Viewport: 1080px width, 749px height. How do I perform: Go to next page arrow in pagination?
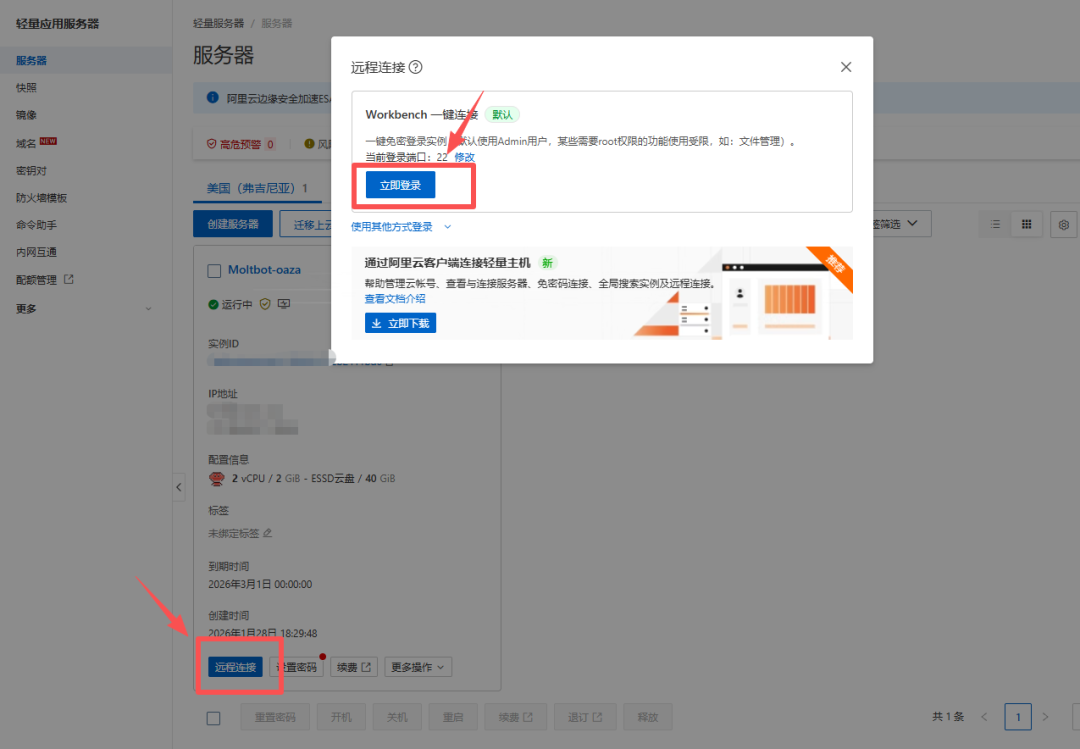[x=1046, y=717]
